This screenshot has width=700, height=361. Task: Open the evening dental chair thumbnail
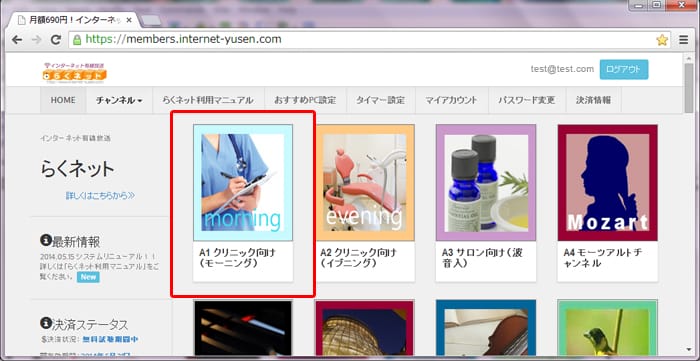click(x=365, y=183)
